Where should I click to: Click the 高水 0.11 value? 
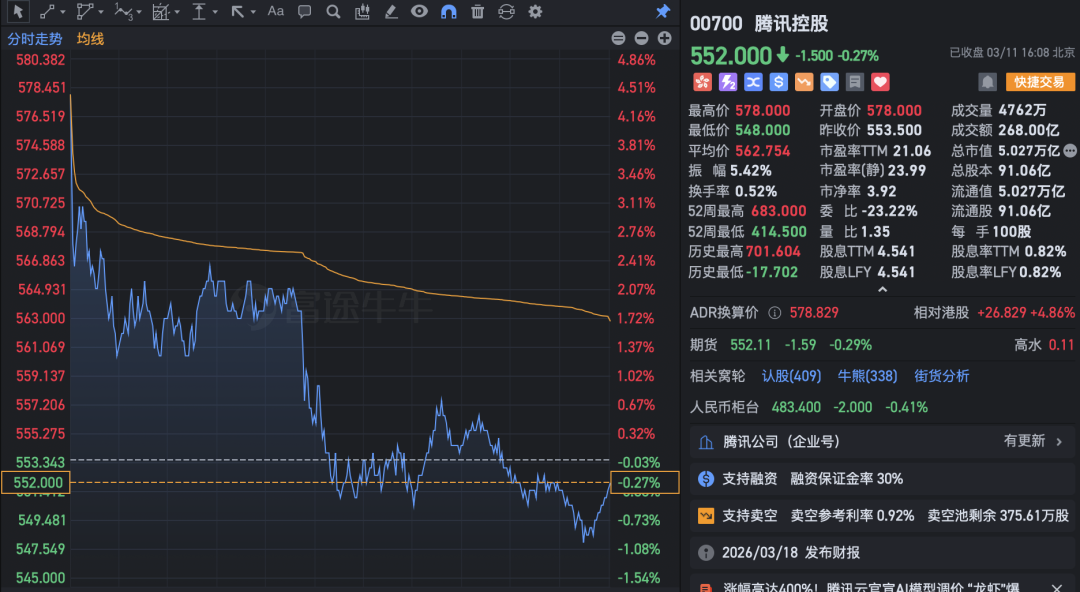(x=1061, y=345)
